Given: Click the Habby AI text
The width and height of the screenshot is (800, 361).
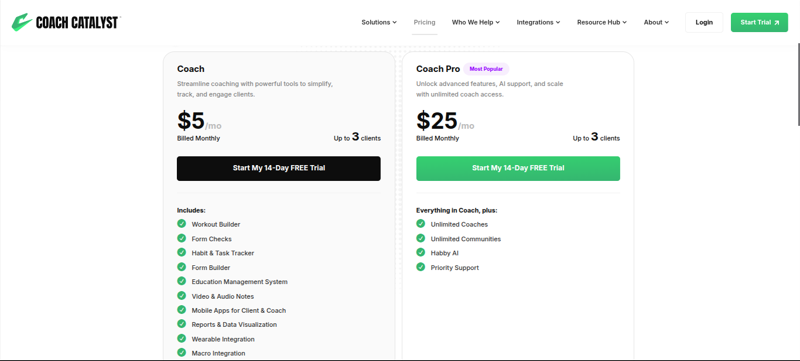Looking at the screenshot, I should click(x=445, y=253).
